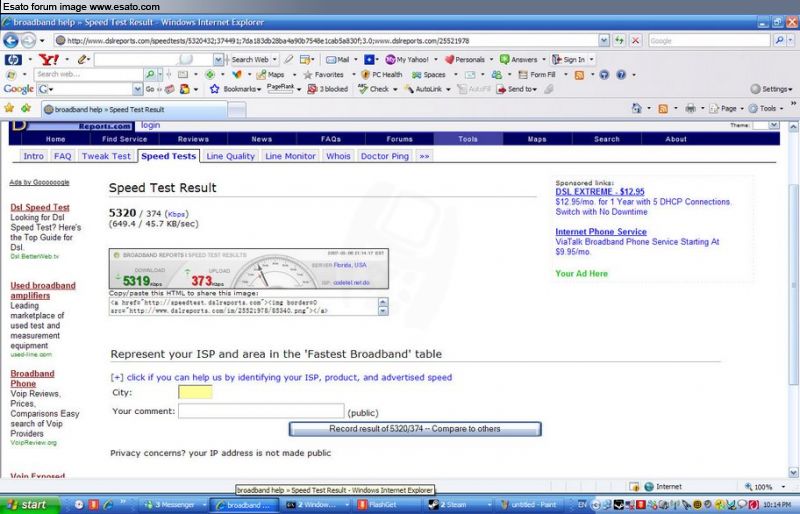Click the Form Fill toolbar button
Screen dimensions: 800x514
537,75
